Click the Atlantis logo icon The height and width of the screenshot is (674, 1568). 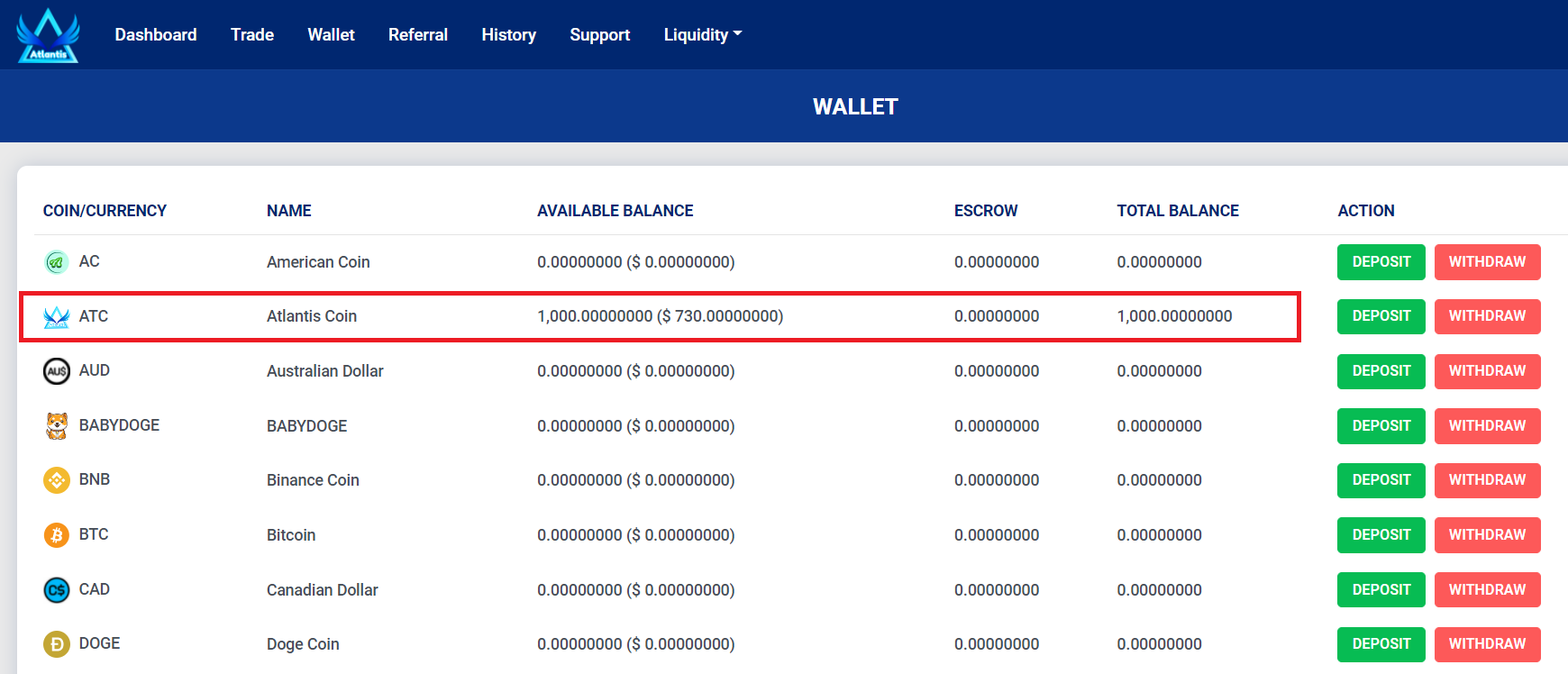click(x=48, y=35)
